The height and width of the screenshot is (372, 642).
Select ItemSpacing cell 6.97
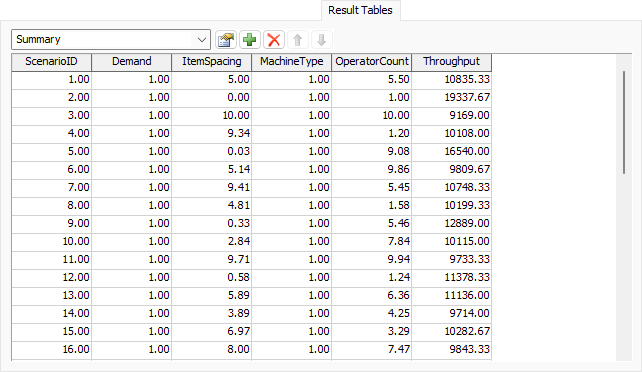click(212, 331)
